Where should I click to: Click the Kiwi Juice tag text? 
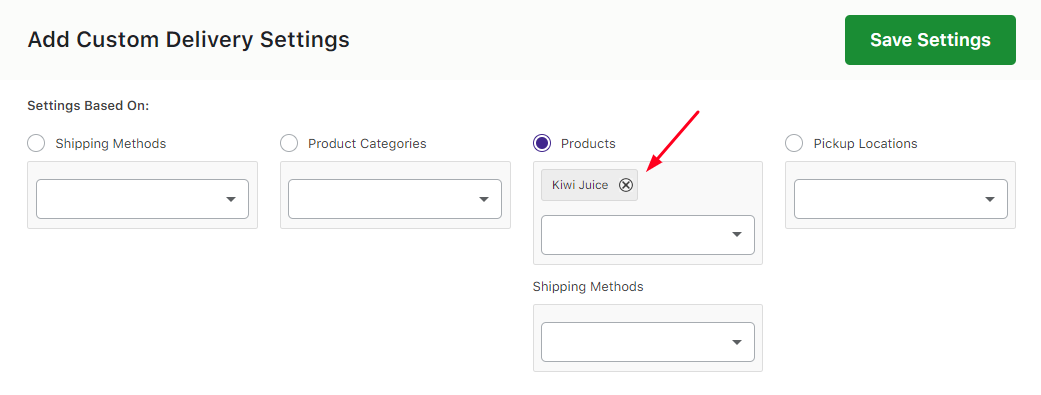coord(580,185)
